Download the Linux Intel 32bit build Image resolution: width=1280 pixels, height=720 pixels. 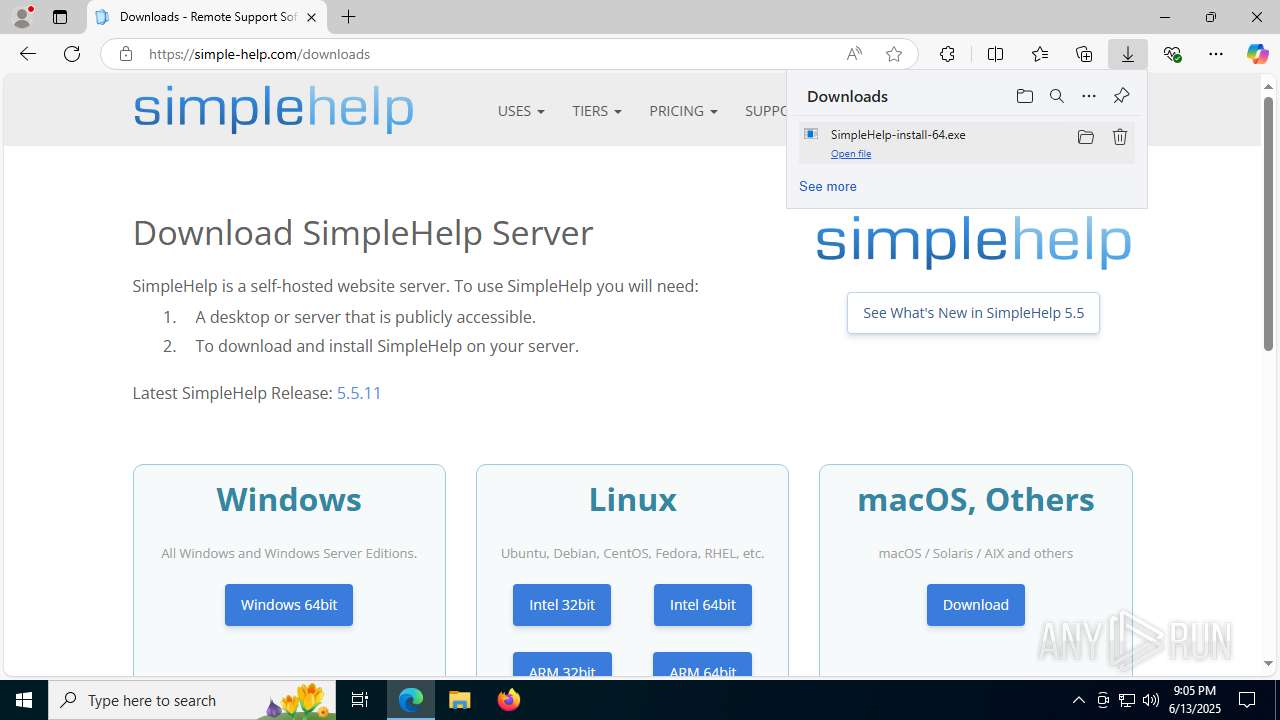point(562,605)
